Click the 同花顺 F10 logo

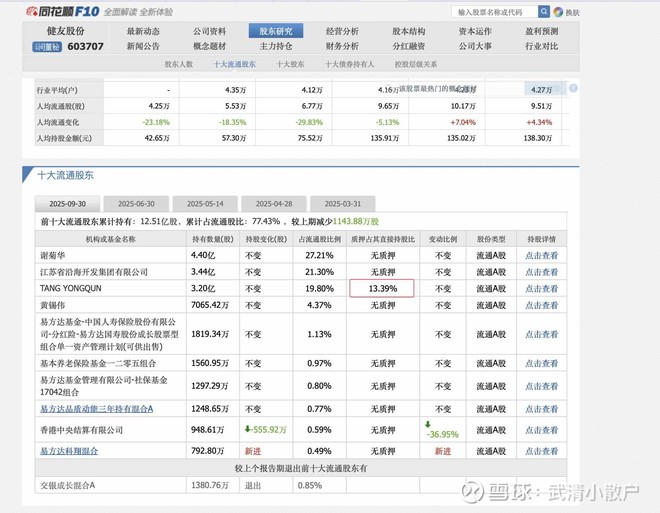62,11
